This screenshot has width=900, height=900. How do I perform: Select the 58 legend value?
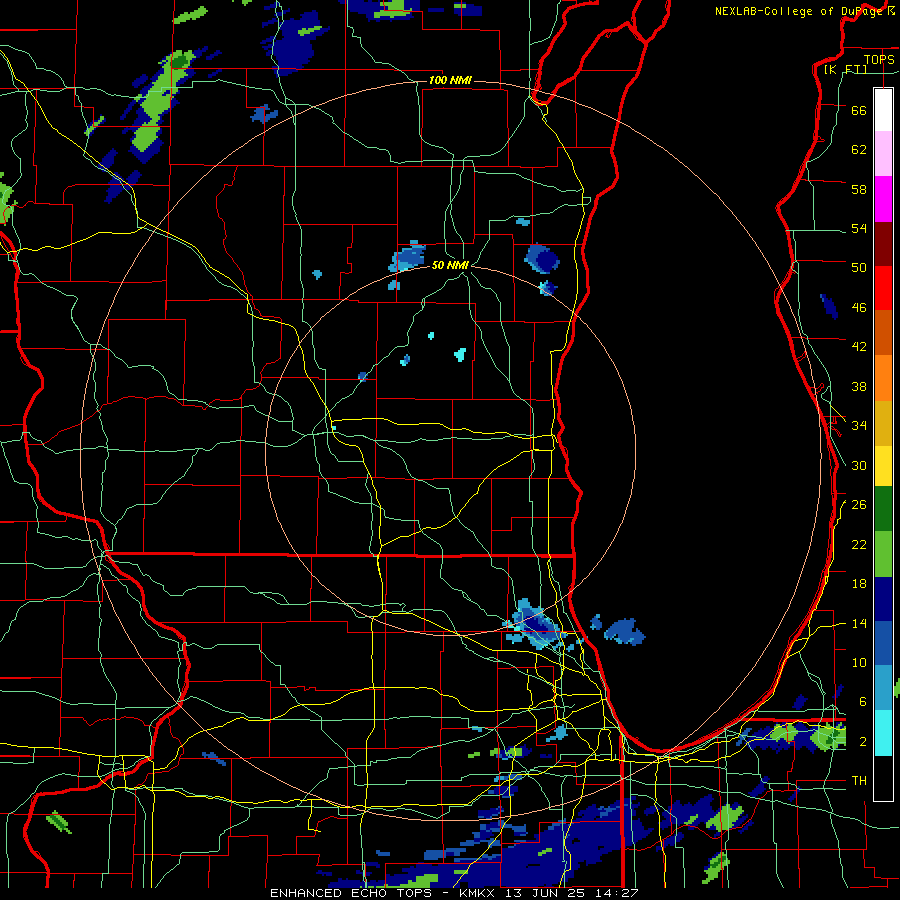coord(859,189)
